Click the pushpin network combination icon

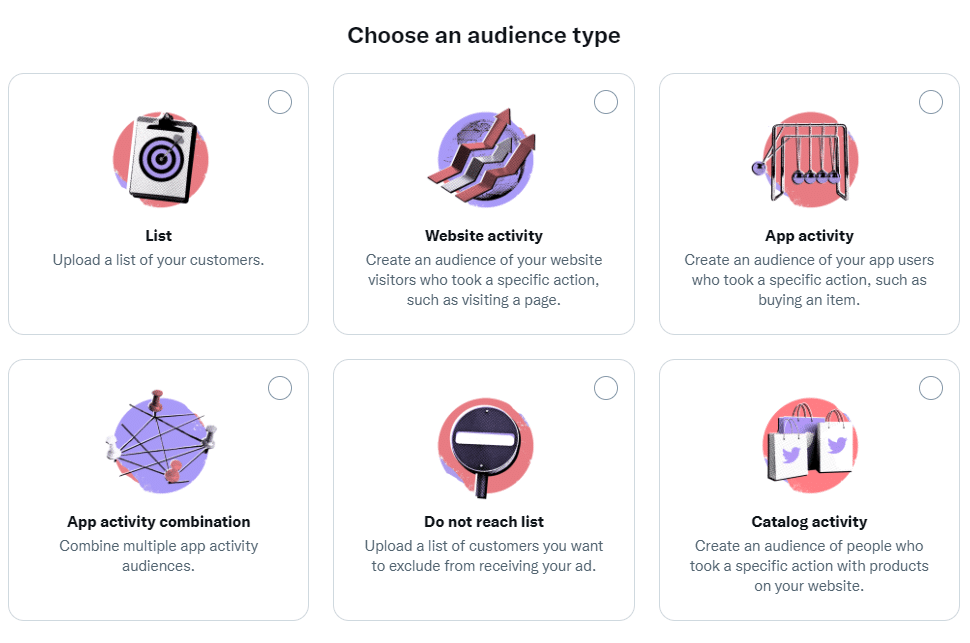click(x=160, y=442)
